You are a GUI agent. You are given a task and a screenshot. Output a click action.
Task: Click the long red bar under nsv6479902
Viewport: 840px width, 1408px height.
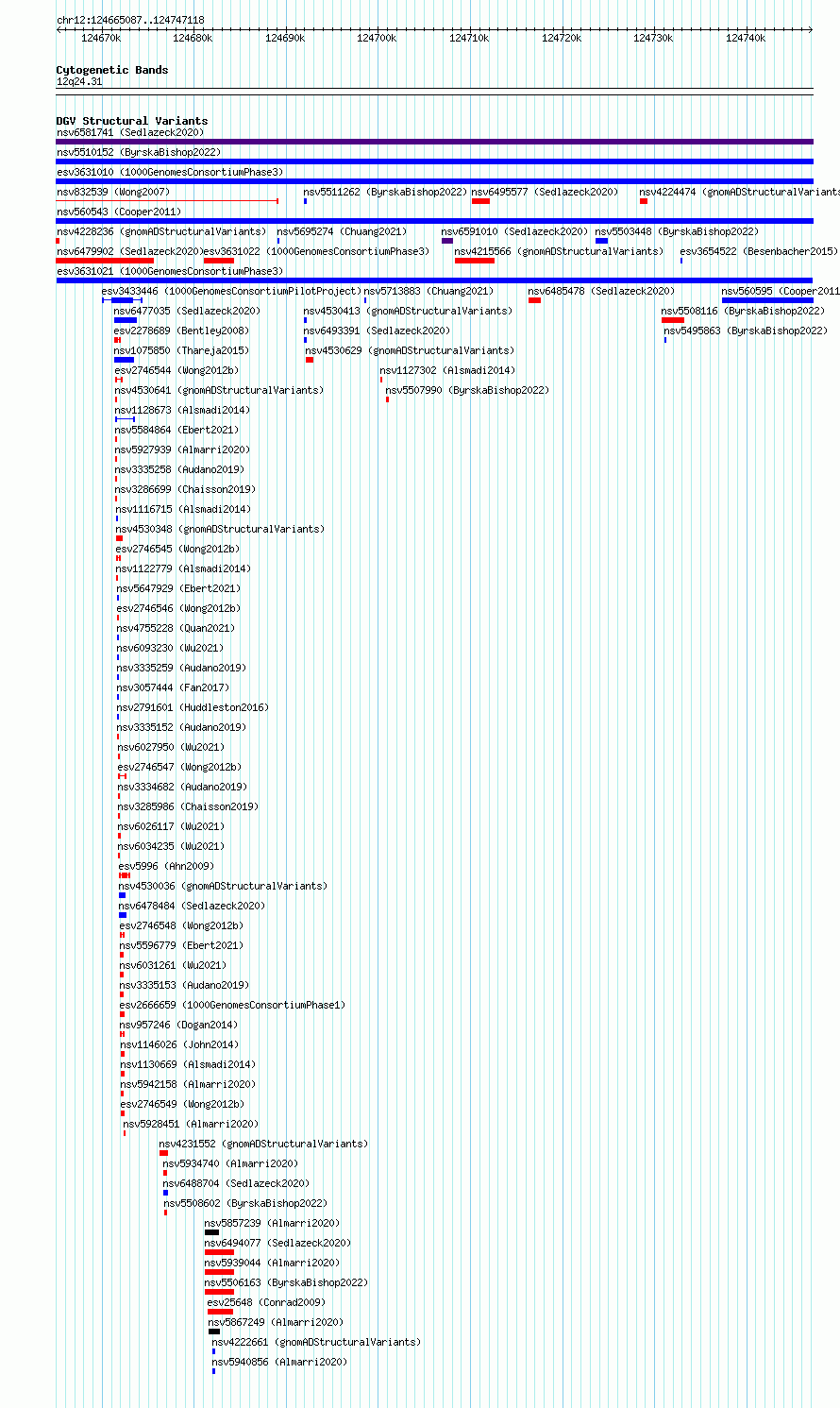(105, 261)
